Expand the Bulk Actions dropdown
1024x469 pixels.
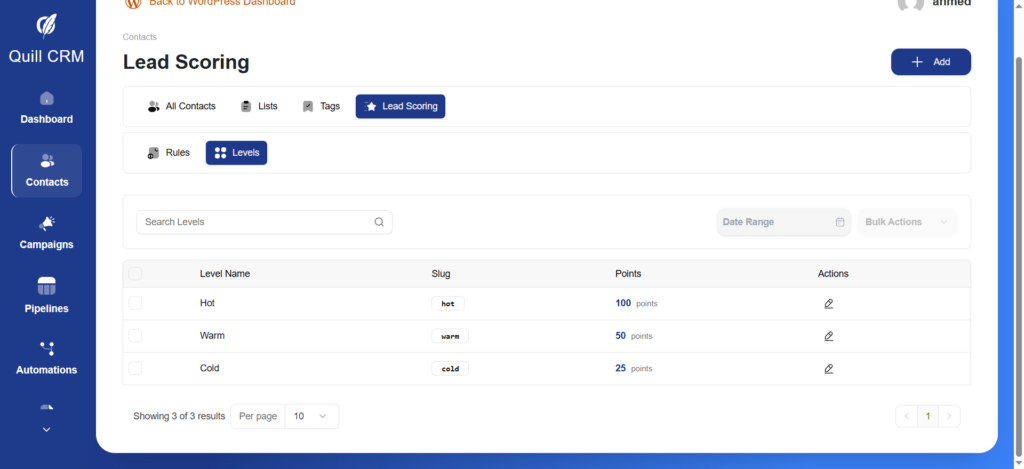click(906, 222)
